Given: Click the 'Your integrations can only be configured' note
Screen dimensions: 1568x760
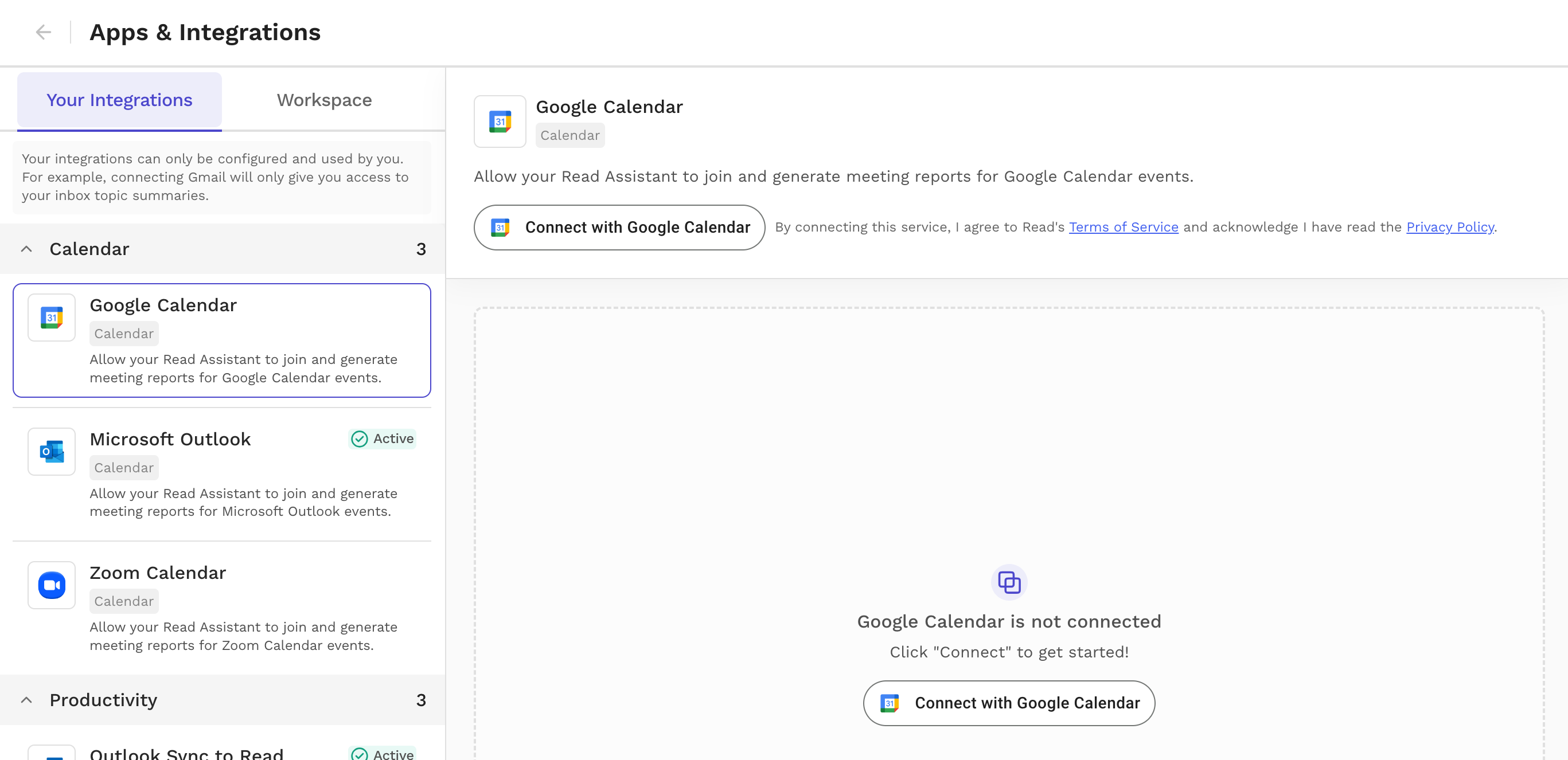Looking at the screenshot, I should coord(221,177).
